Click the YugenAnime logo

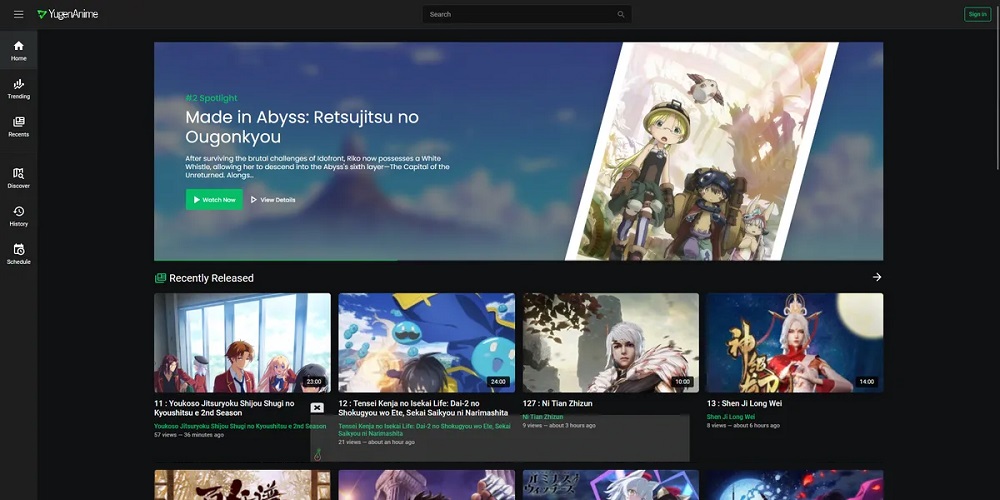pyautogui.click(x=68, y=14)
